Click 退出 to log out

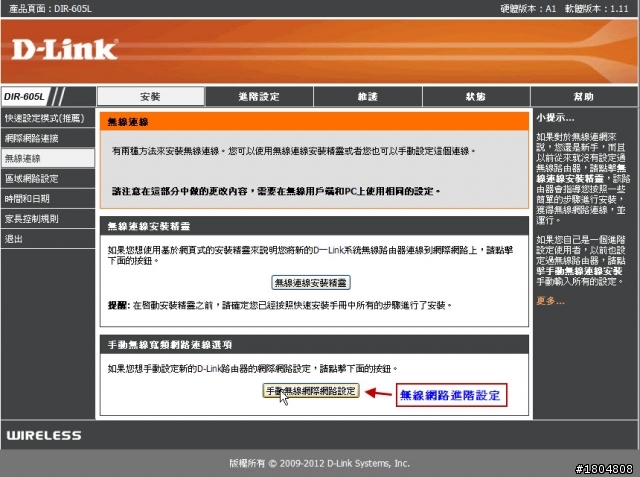(48, 239)
